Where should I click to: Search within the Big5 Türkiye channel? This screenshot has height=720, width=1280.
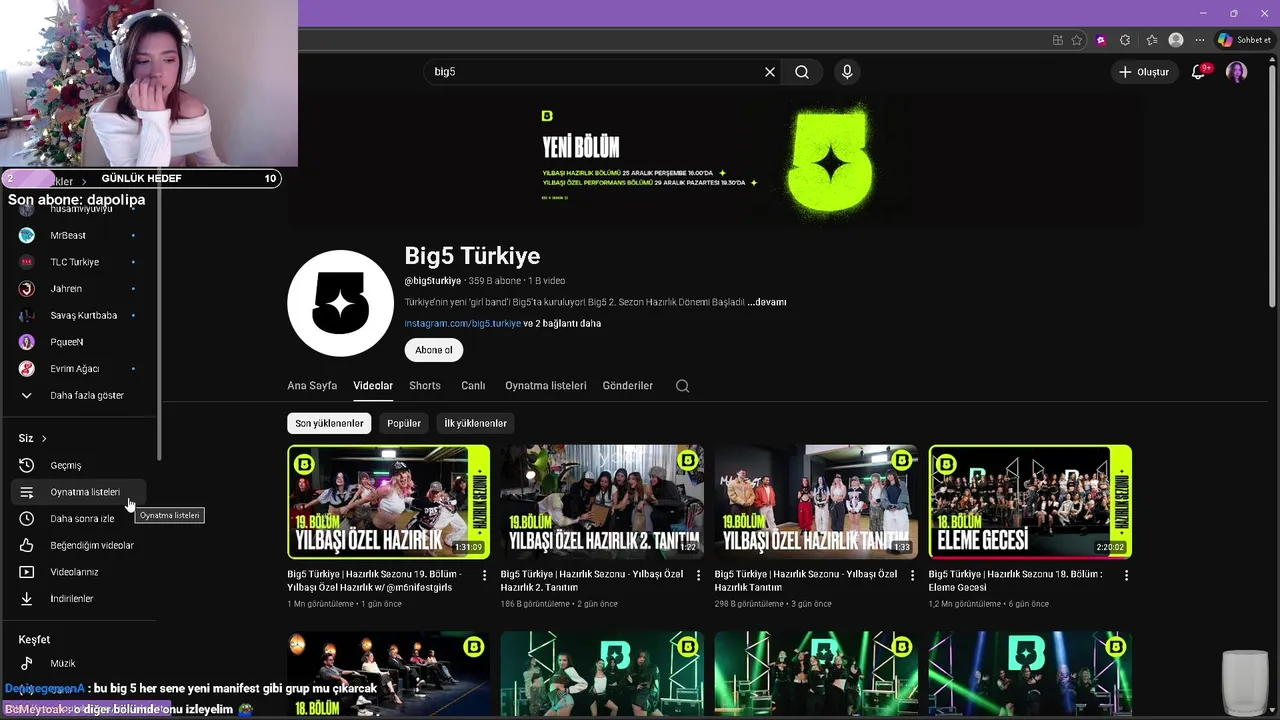(x=683, y=386)
